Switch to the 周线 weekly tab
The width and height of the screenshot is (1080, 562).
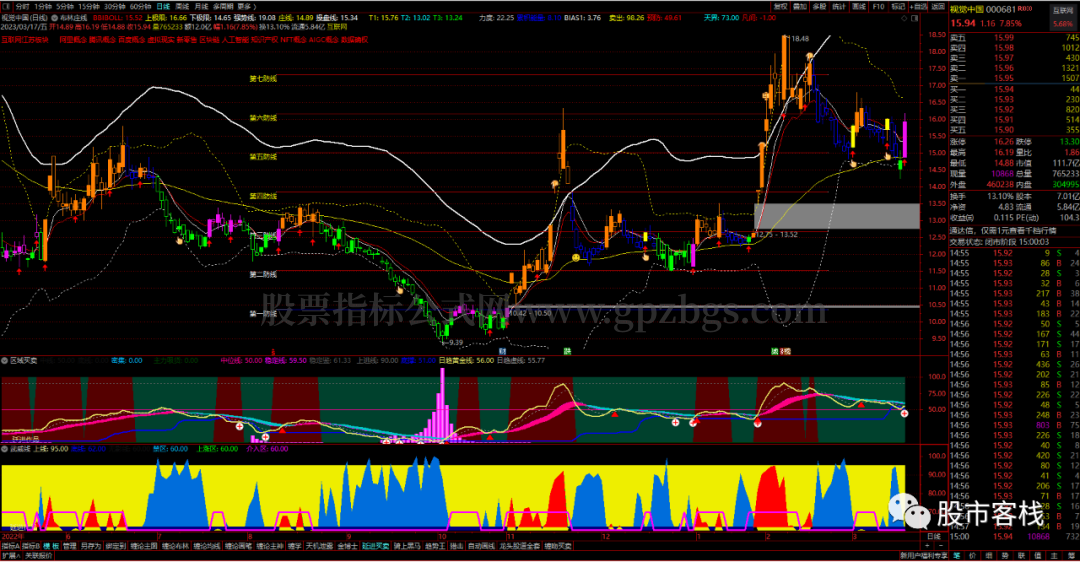183,5
